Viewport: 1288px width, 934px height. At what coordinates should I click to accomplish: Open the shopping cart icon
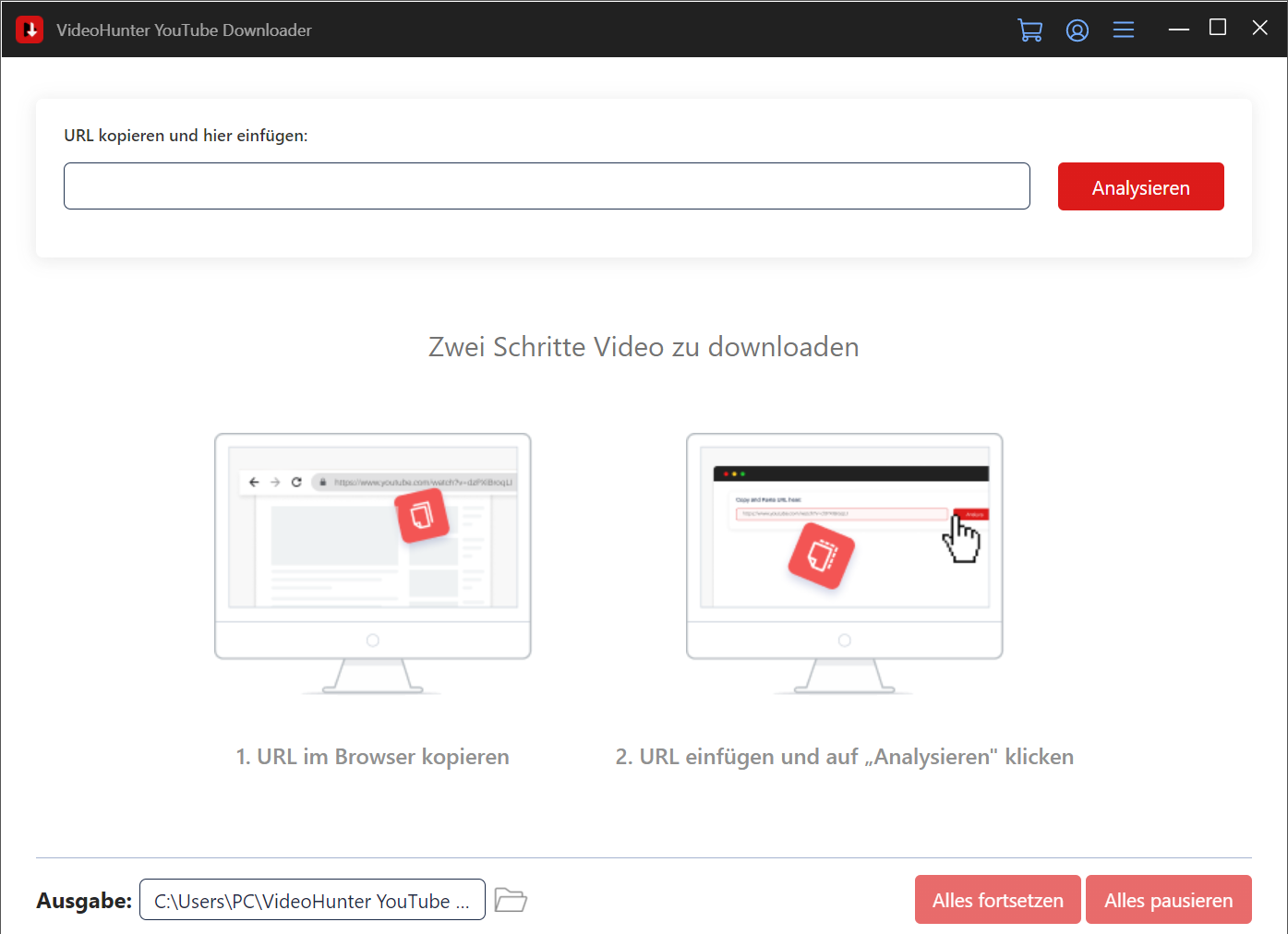tap(1029, 30)
